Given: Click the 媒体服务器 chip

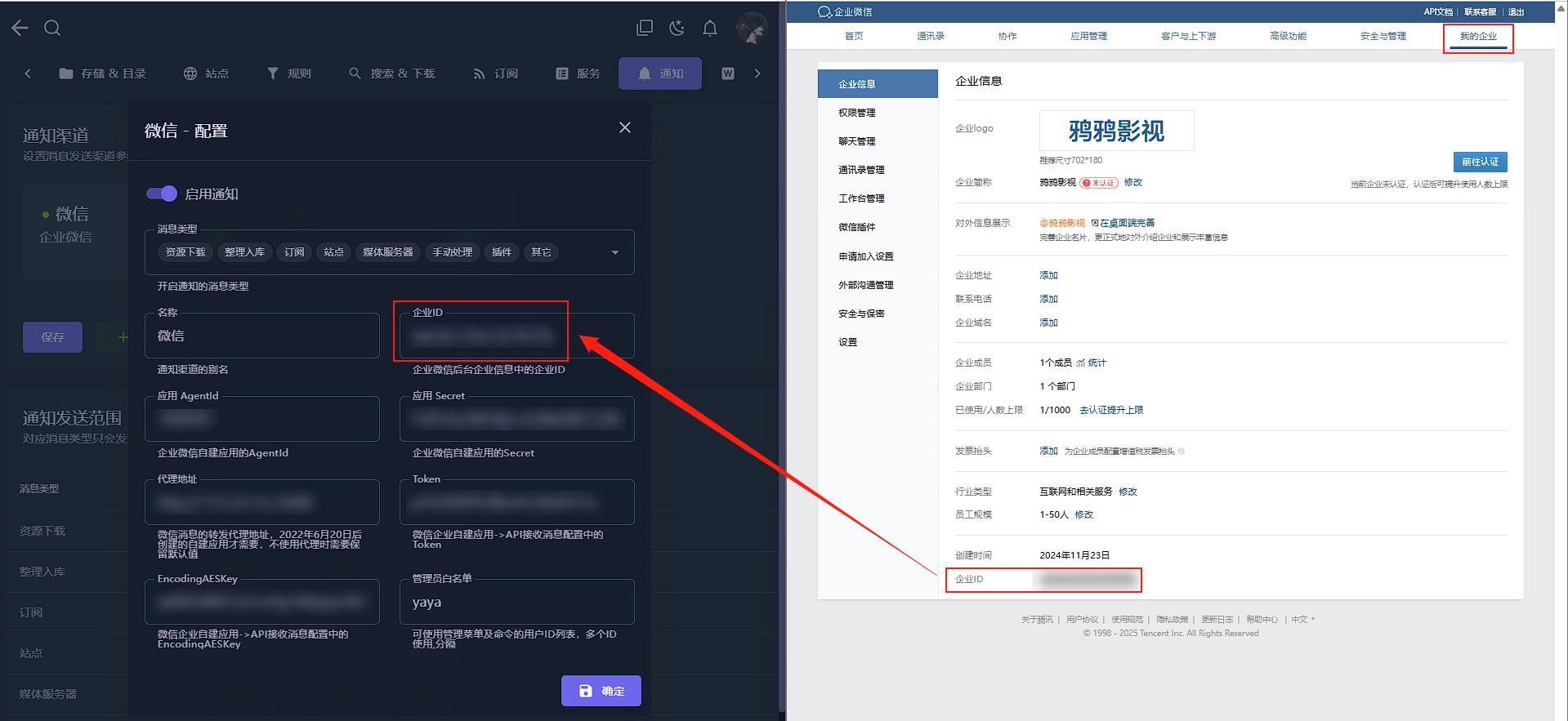Looking at the screenshot, I should click(388, 252).
